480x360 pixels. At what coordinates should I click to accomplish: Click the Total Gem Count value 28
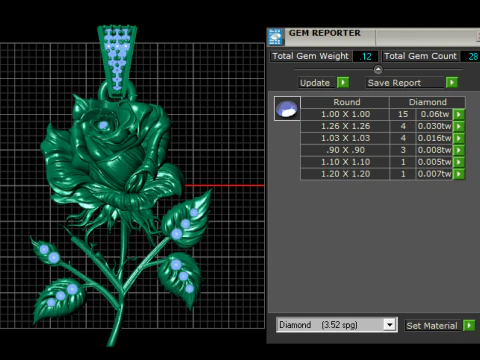click(470, 56)
